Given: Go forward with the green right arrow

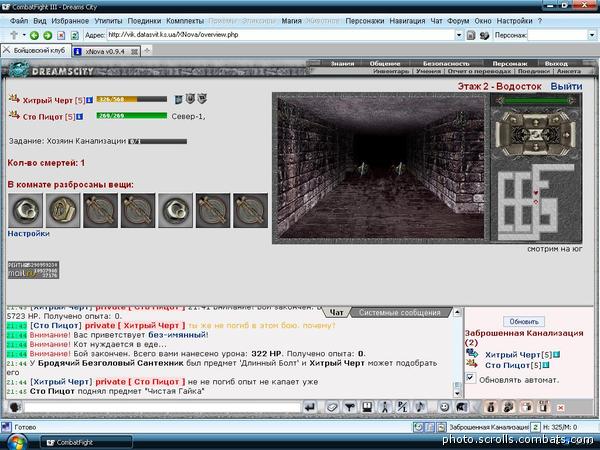Looking at the screenshot, I should point(47,35).
